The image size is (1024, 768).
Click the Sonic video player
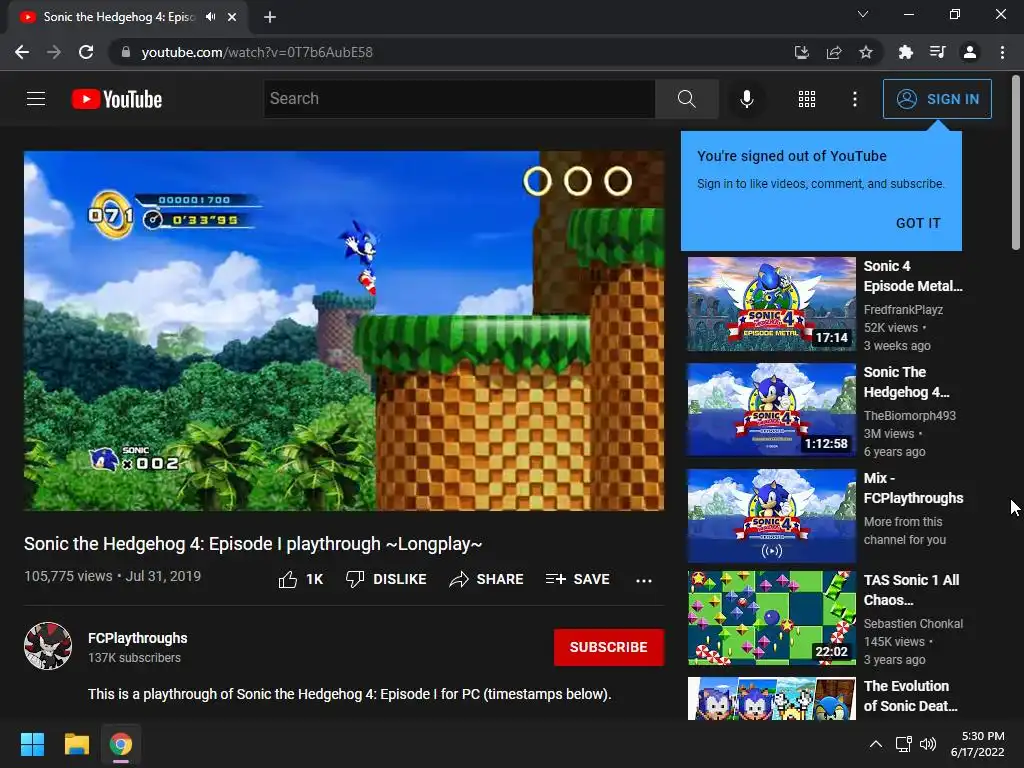pos(344,330)
